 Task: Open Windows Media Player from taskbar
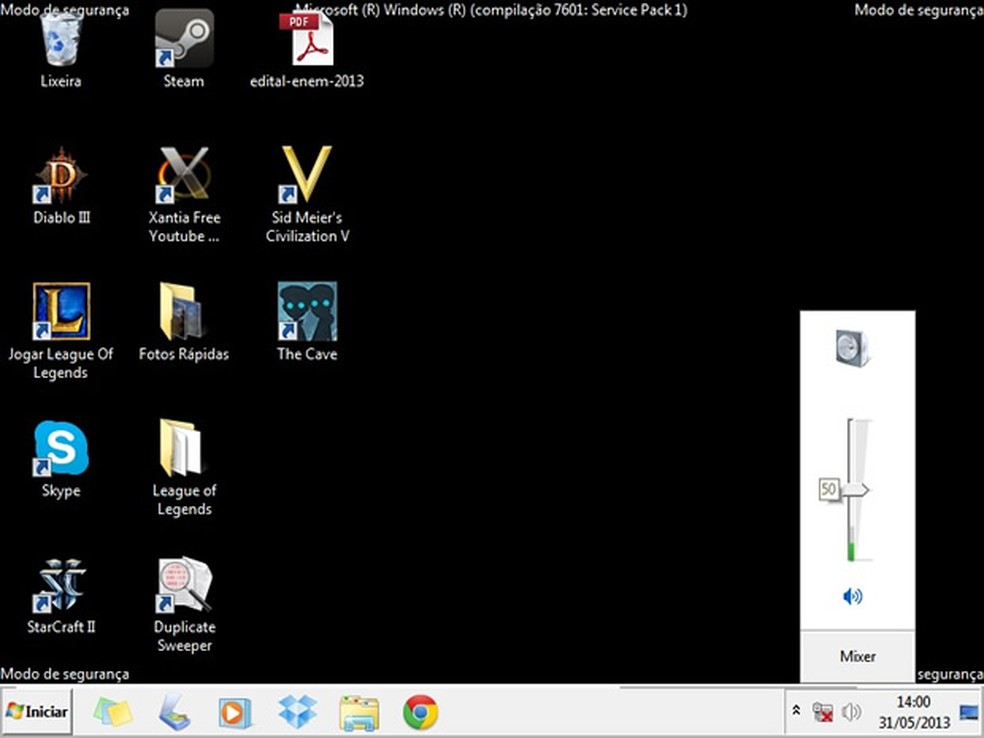click(x=235, y=712)
